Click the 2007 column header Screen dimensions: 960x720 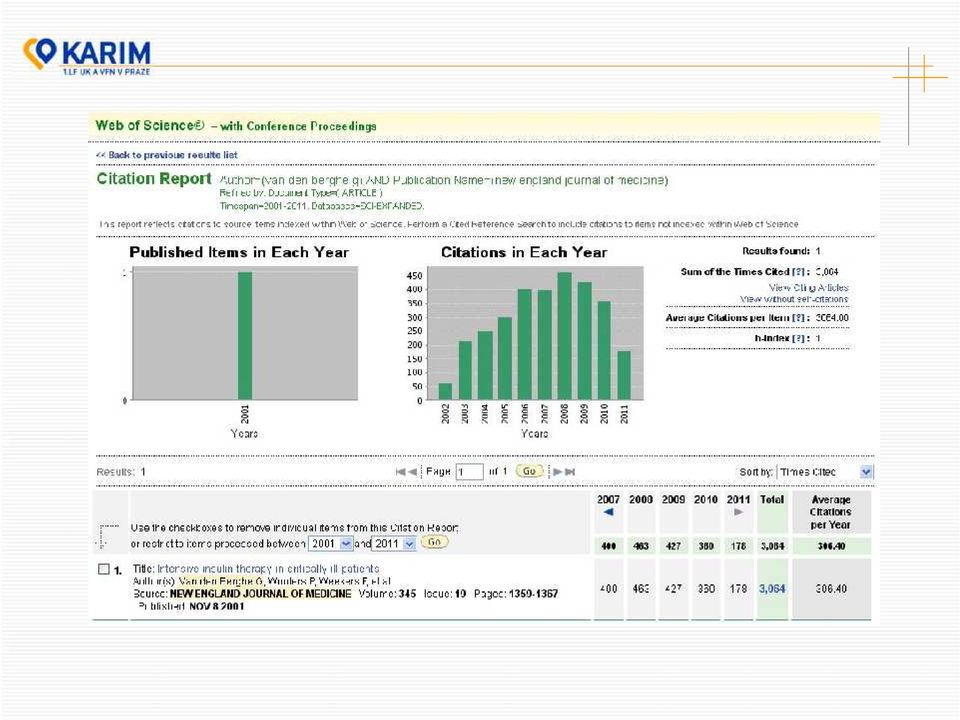pyautogui.click(x=608, y=500)
